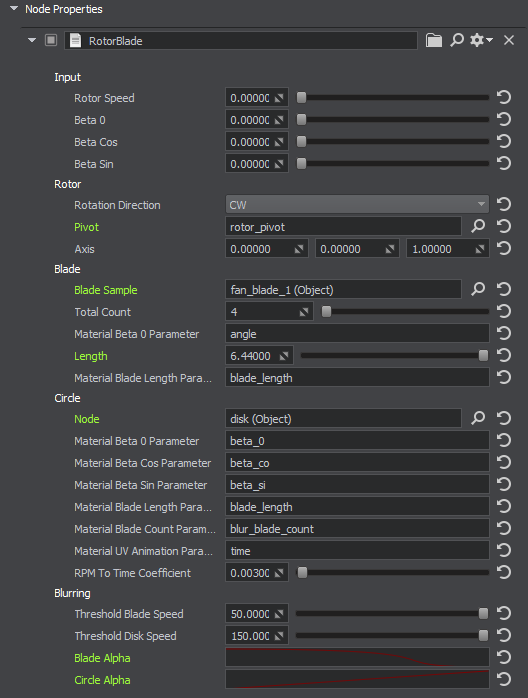Click the Length slider track
528x698 pixels.
(394, 356)
